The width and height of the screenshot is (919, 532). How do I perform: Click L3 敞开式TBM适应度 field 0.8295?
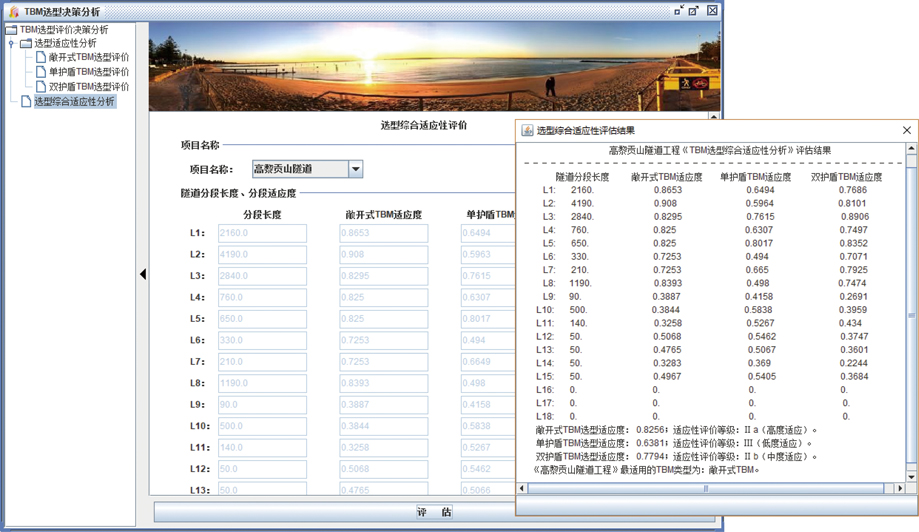point(384,275)
